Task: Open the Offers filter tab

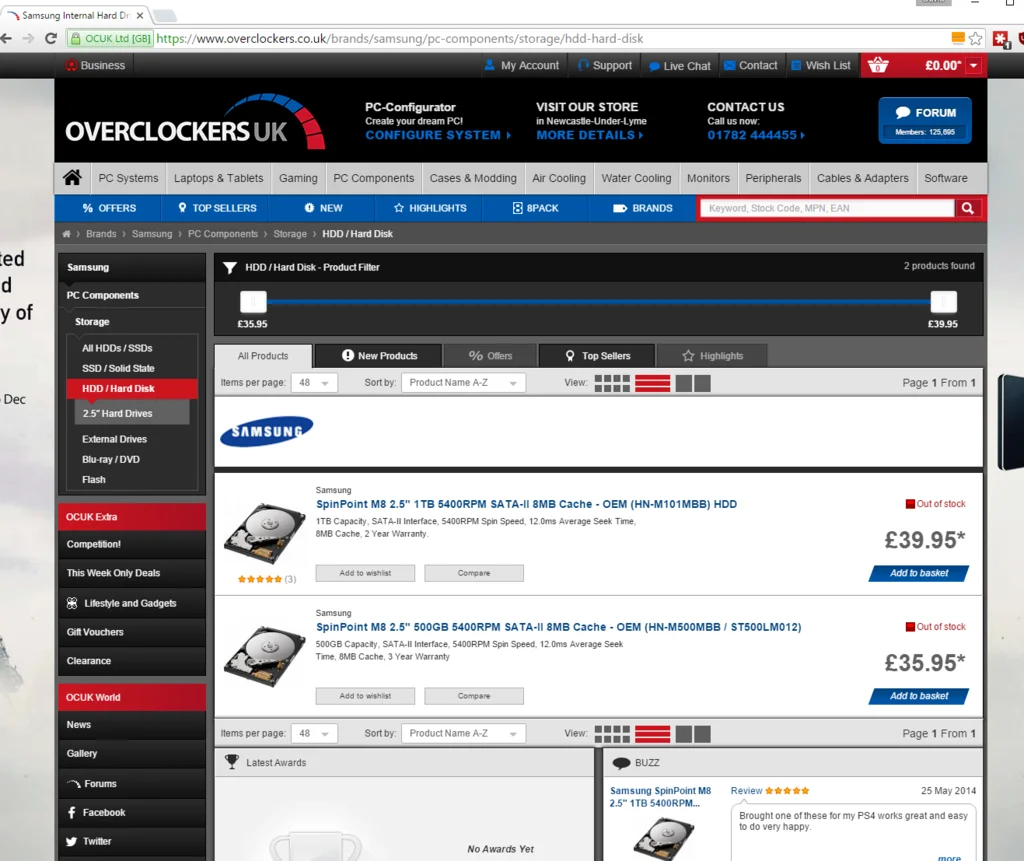Action: [490, 356]
